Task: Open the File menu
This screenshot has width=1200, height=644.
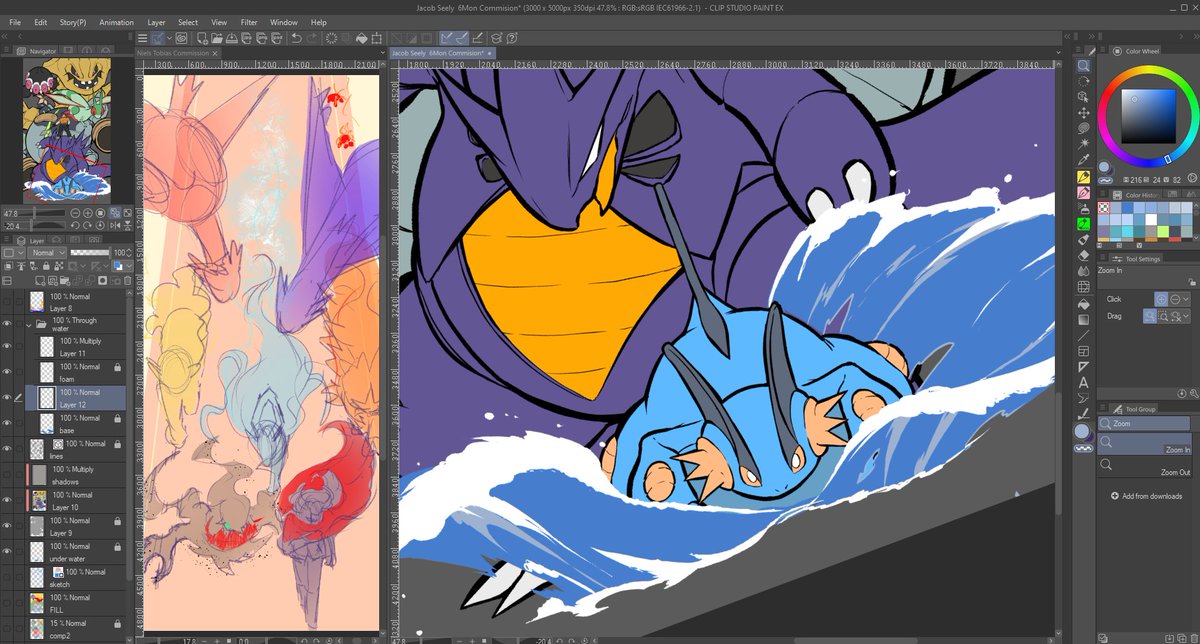Action: point(15,22)
